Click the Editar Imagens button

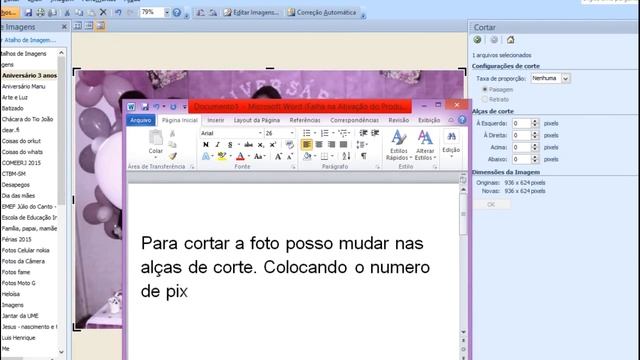click(251, 13)
